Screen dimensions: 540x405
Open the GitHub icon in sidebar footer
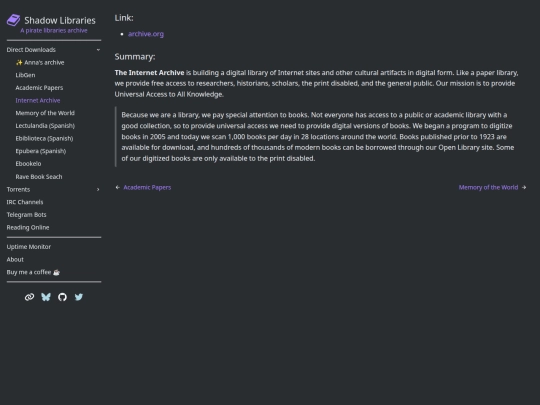click(x=62, y=297)
